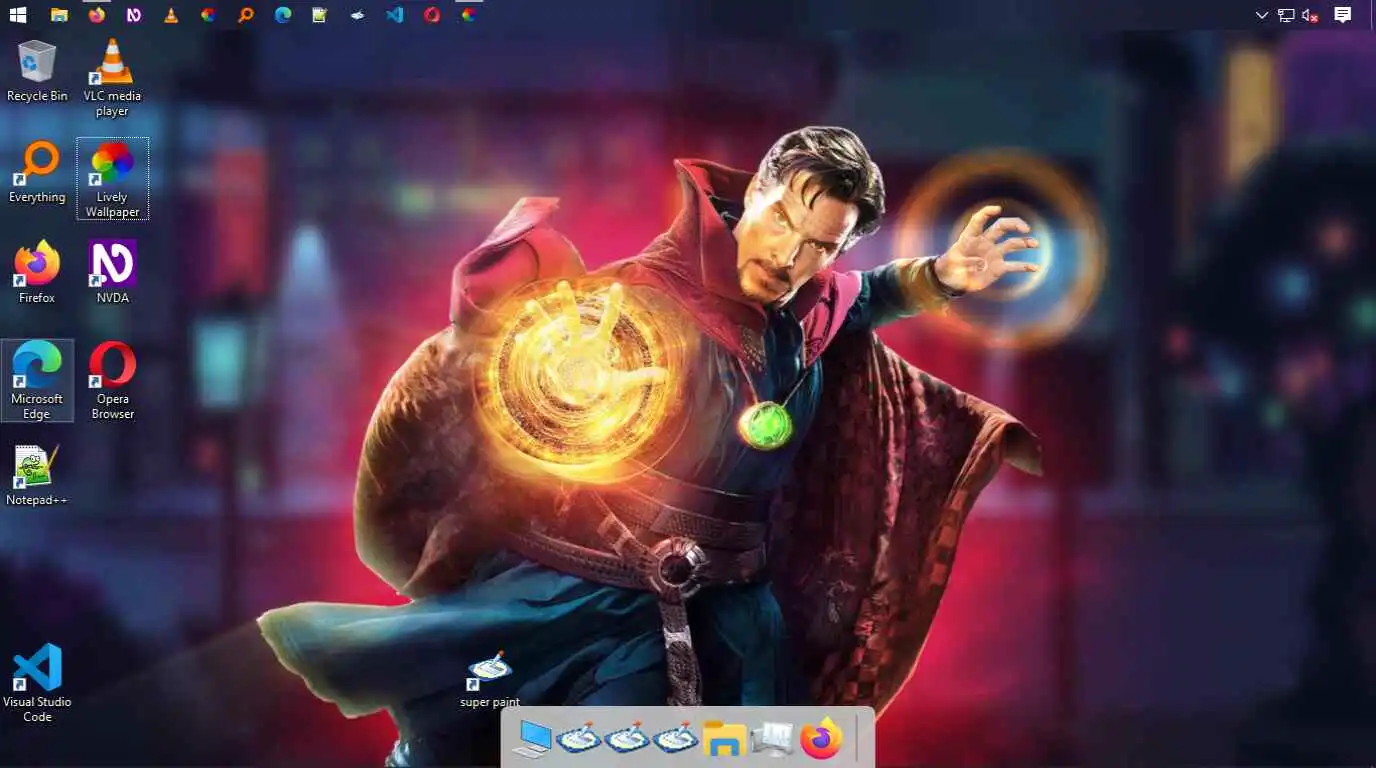
Task: Select the Microsoft Edge desktop shortcut
Action: click(37, 380)
